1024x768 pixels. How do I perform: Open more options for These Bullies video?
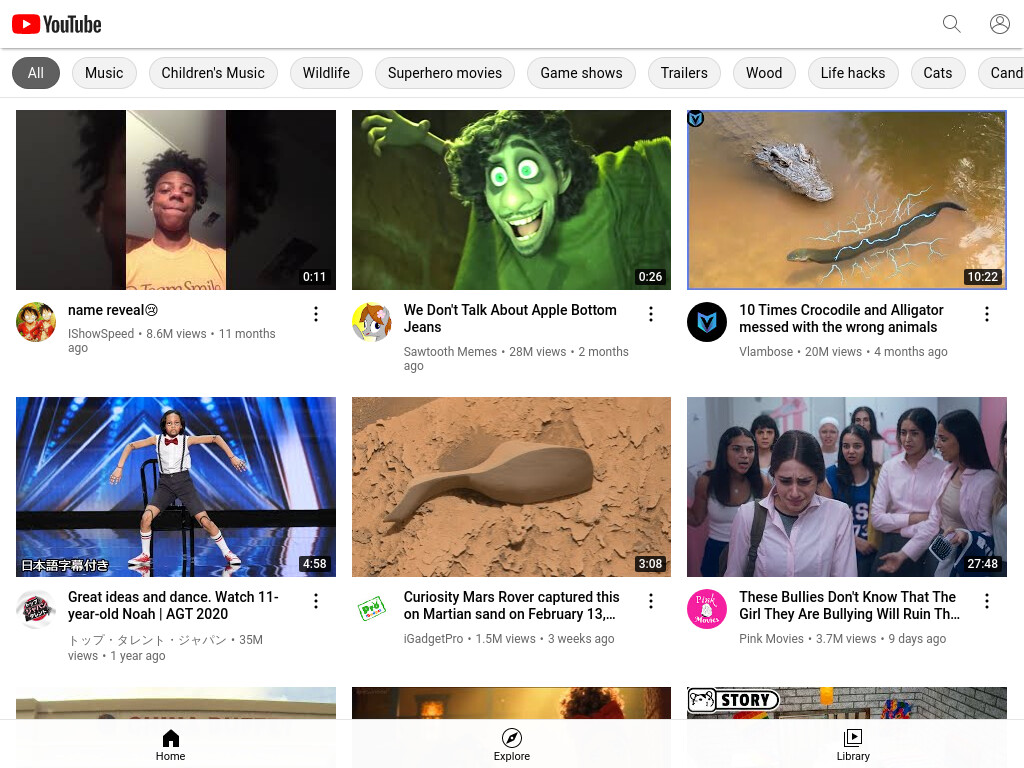point(987,601)
